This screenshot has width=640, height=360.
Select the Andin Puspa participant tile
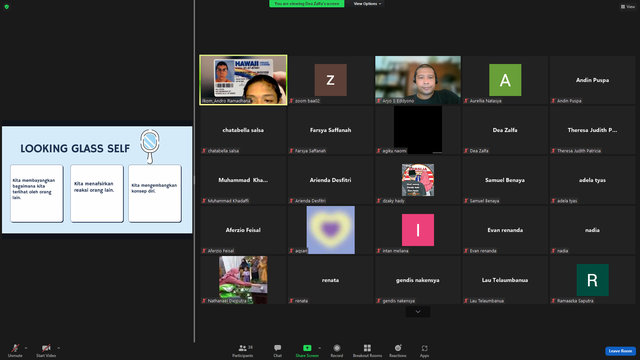(593, 80)
